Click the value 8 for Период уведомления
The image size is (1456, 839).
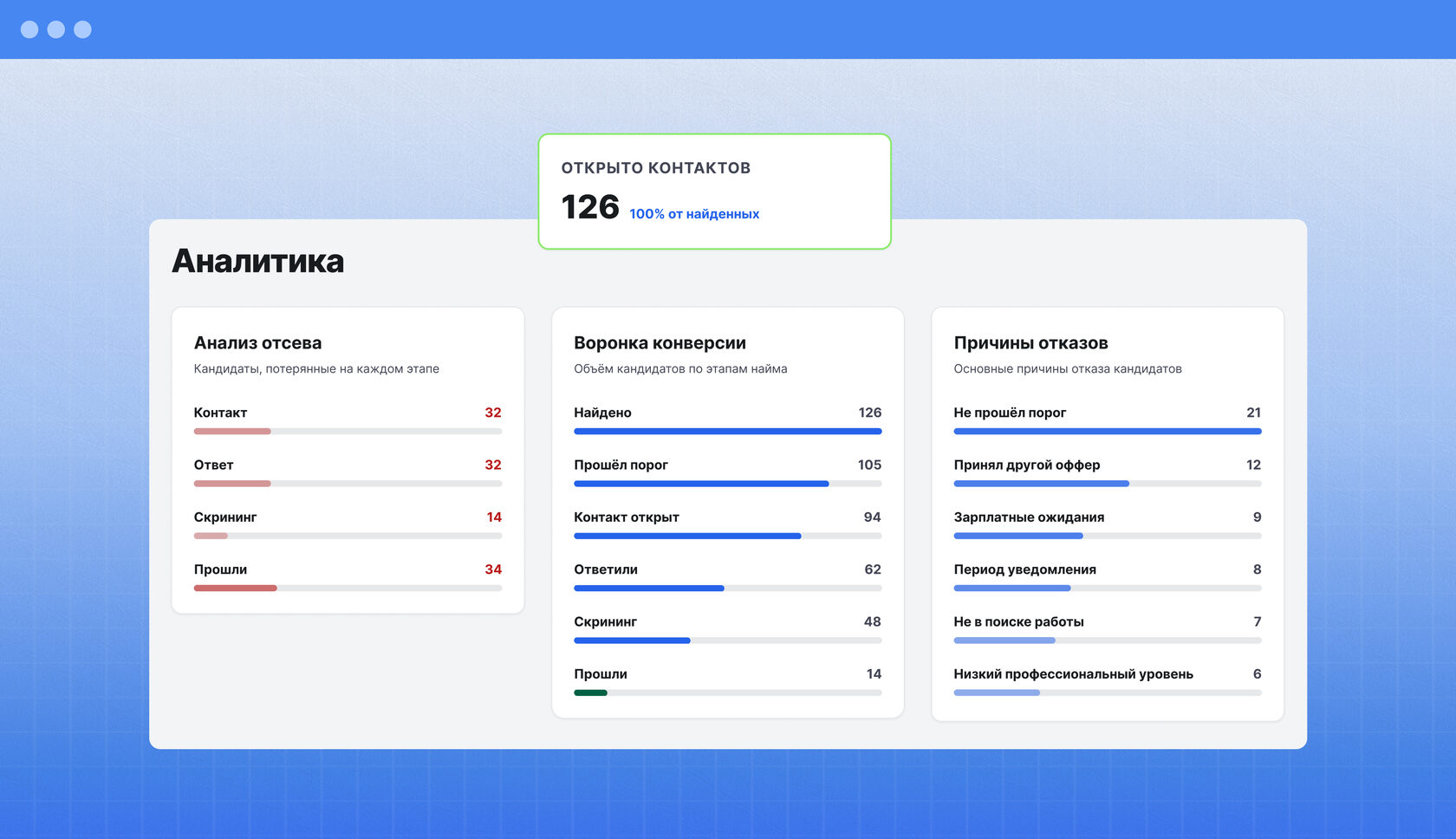(1258, 569)
